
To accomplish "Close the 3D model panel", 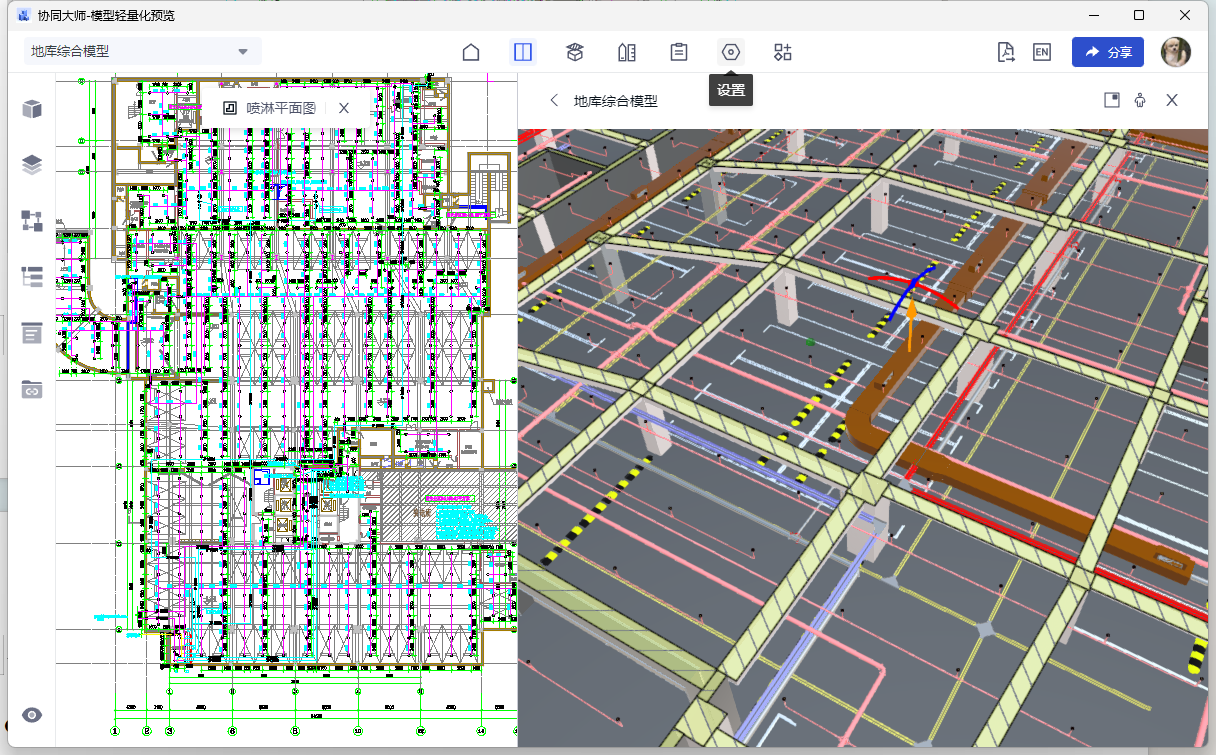I will tap(1172, 100).
